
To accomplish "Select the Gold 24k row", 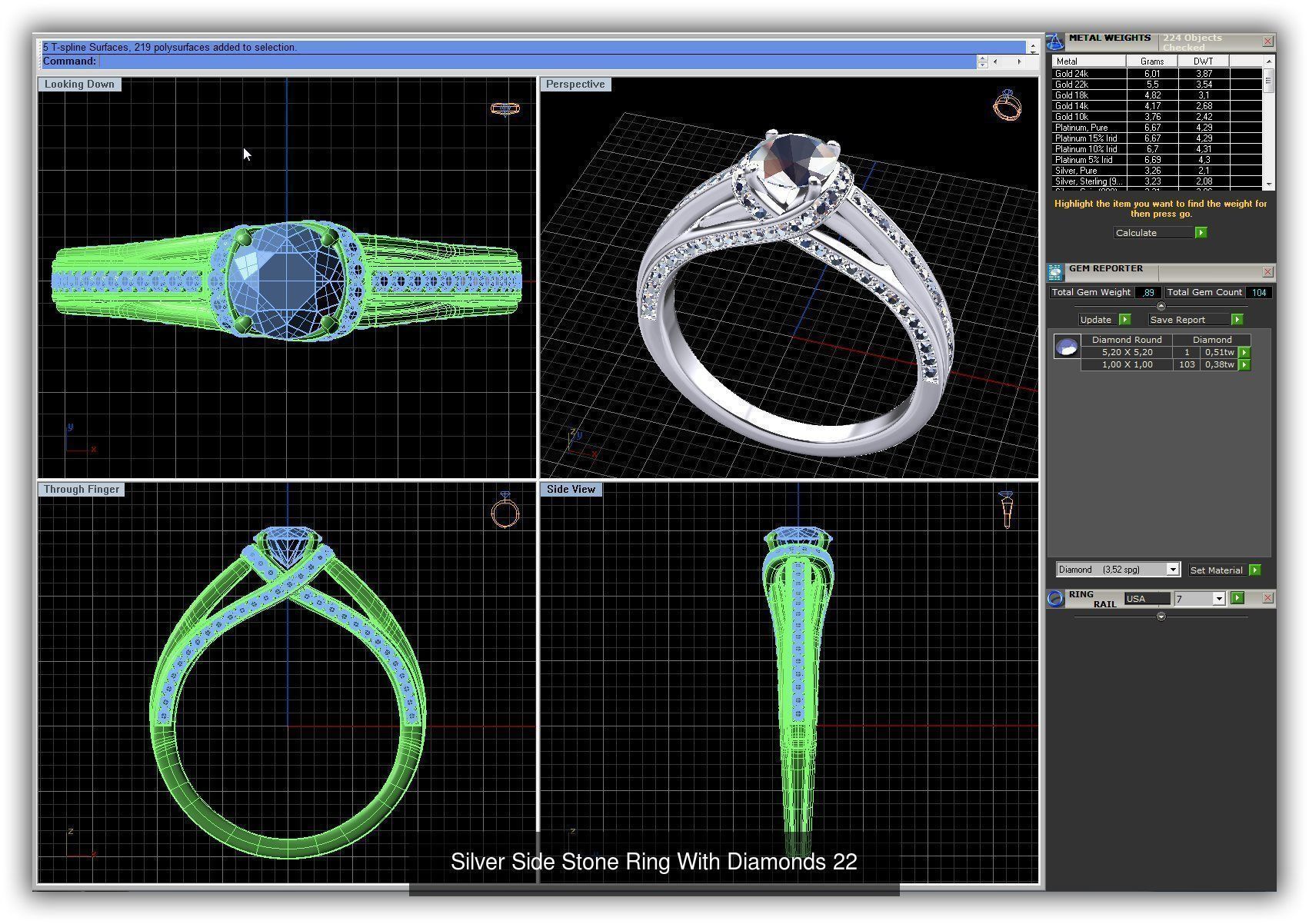I will click(1157, 74).
